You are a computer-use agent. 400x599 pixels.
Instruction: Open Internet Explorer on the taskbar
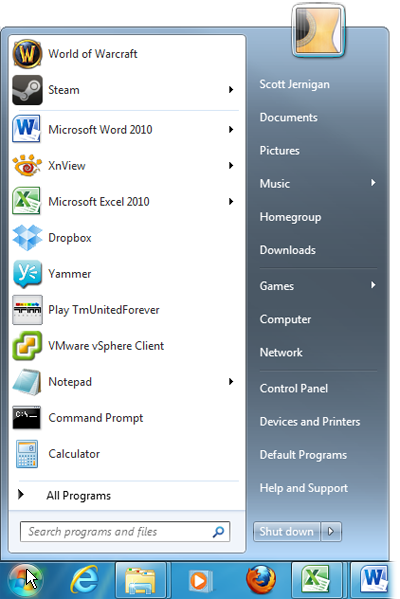[84, 580]
